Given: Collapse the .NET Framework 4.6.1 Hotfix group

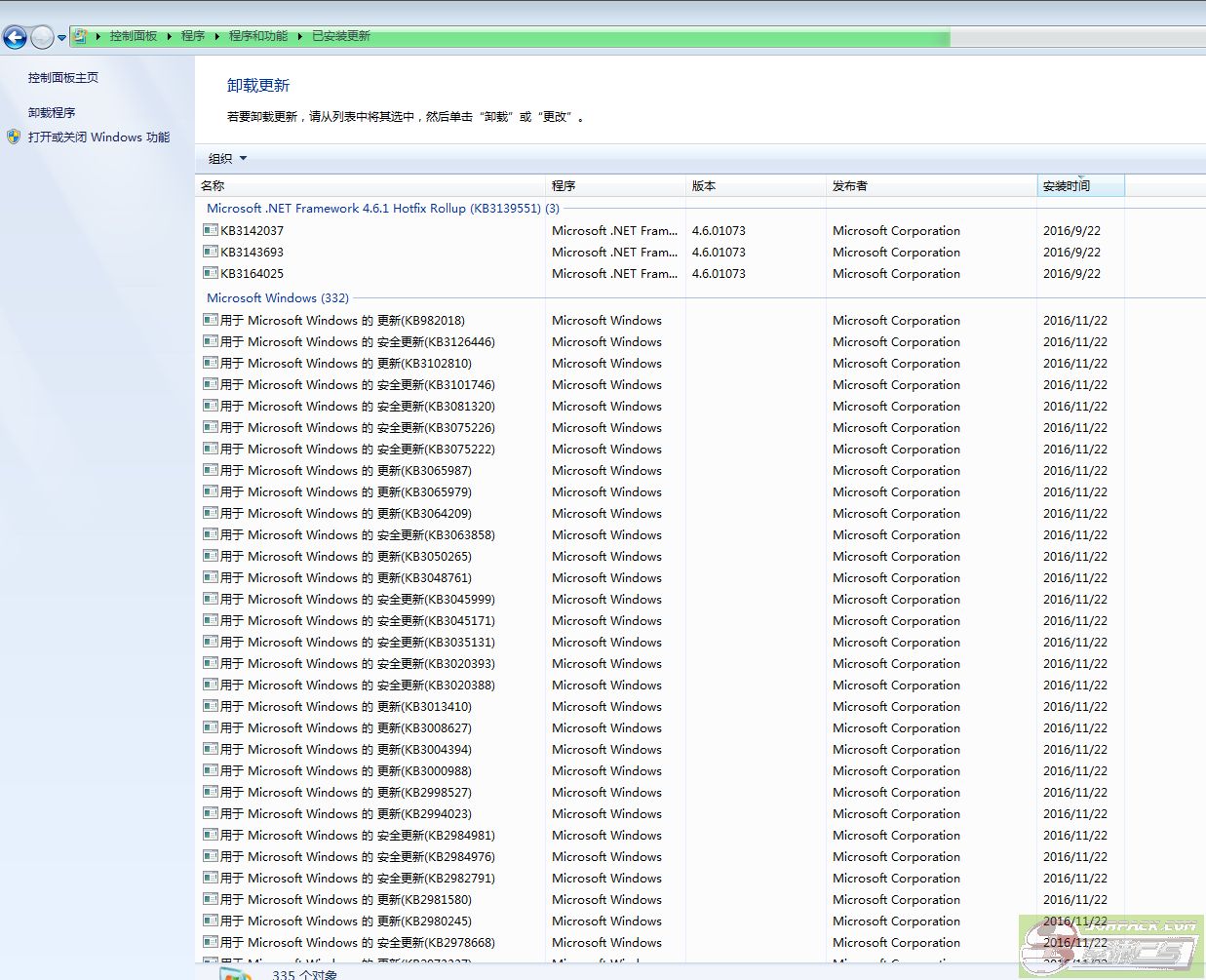Looking at the screenshot, I should pyautogui.click(x=382, y=209).
